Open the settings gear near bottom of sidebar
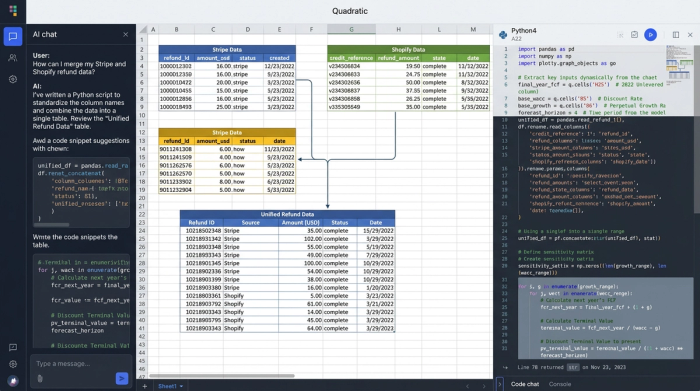The image size is (700, 391). 13,364
